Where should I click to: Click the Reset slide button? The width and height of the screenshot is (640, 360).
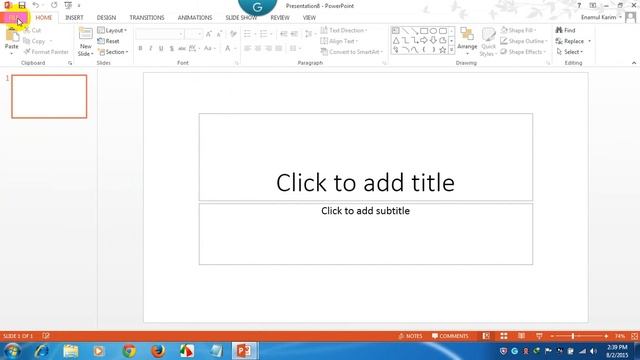[x=109, y=41]
